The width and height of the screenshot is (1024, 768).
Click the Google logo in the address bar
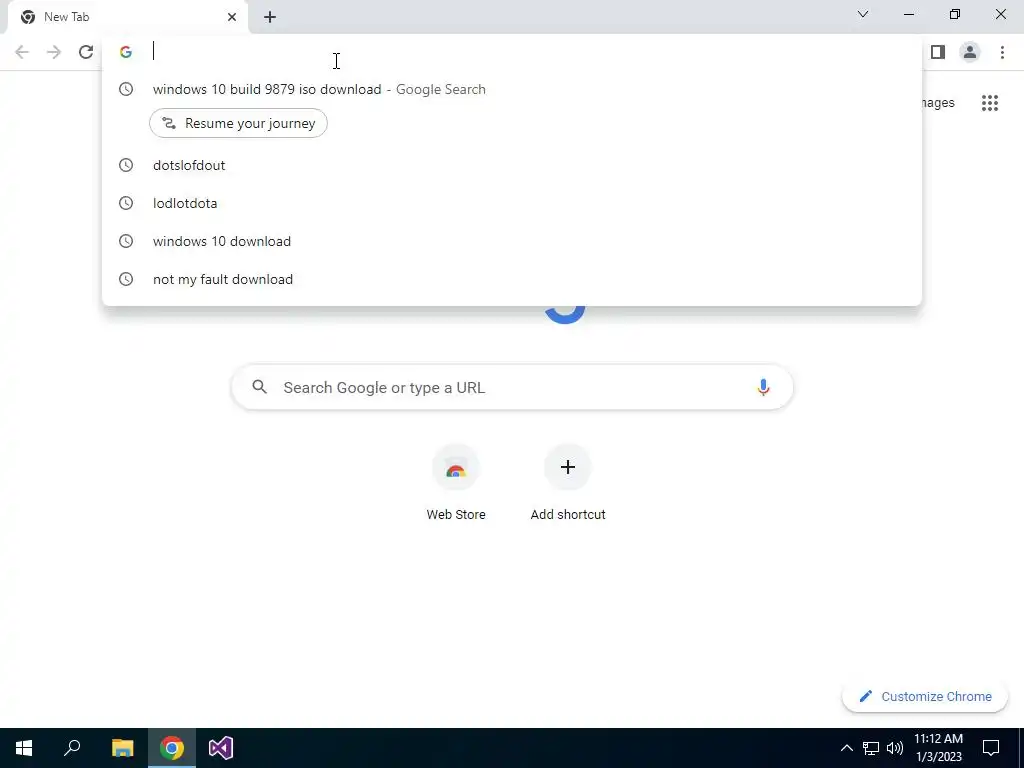pos(126,52)
